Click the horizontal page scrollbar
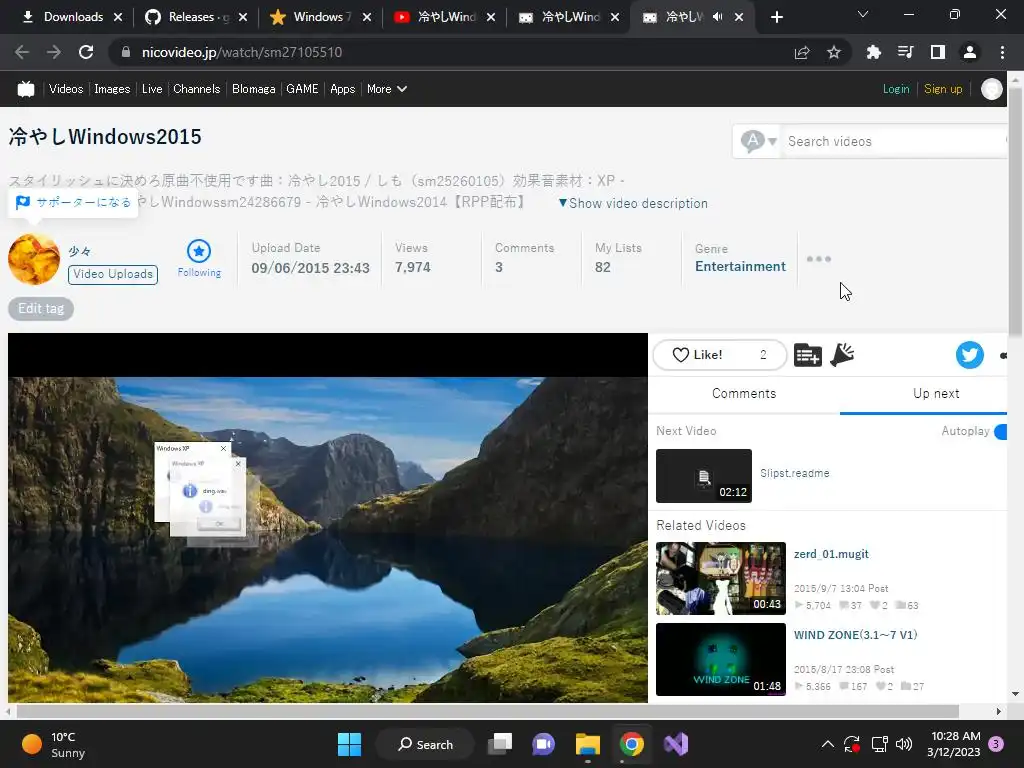 pos(487,711)
